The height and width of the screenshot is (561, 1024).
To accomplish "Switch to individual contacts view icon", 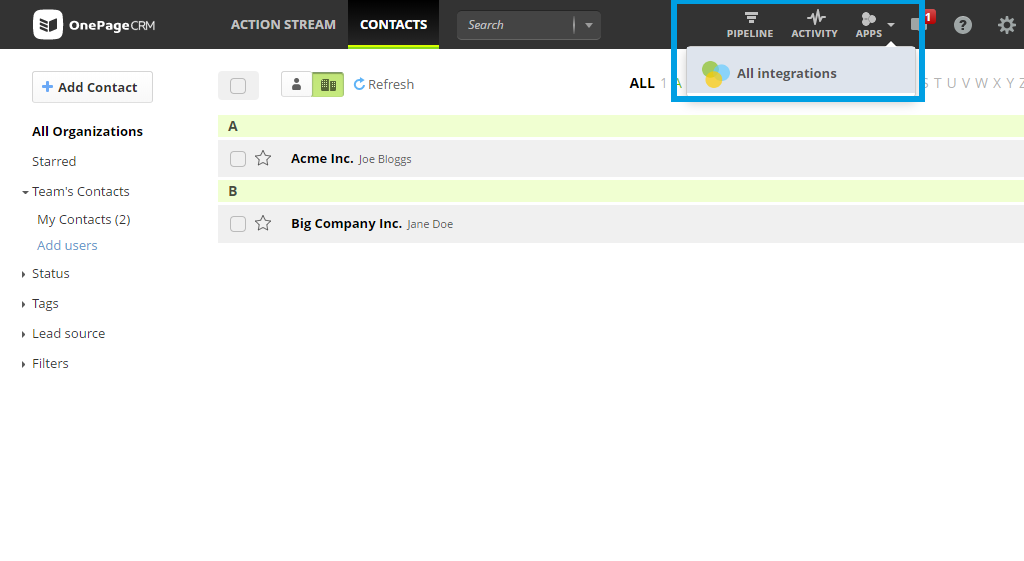I will coord(296,85).
